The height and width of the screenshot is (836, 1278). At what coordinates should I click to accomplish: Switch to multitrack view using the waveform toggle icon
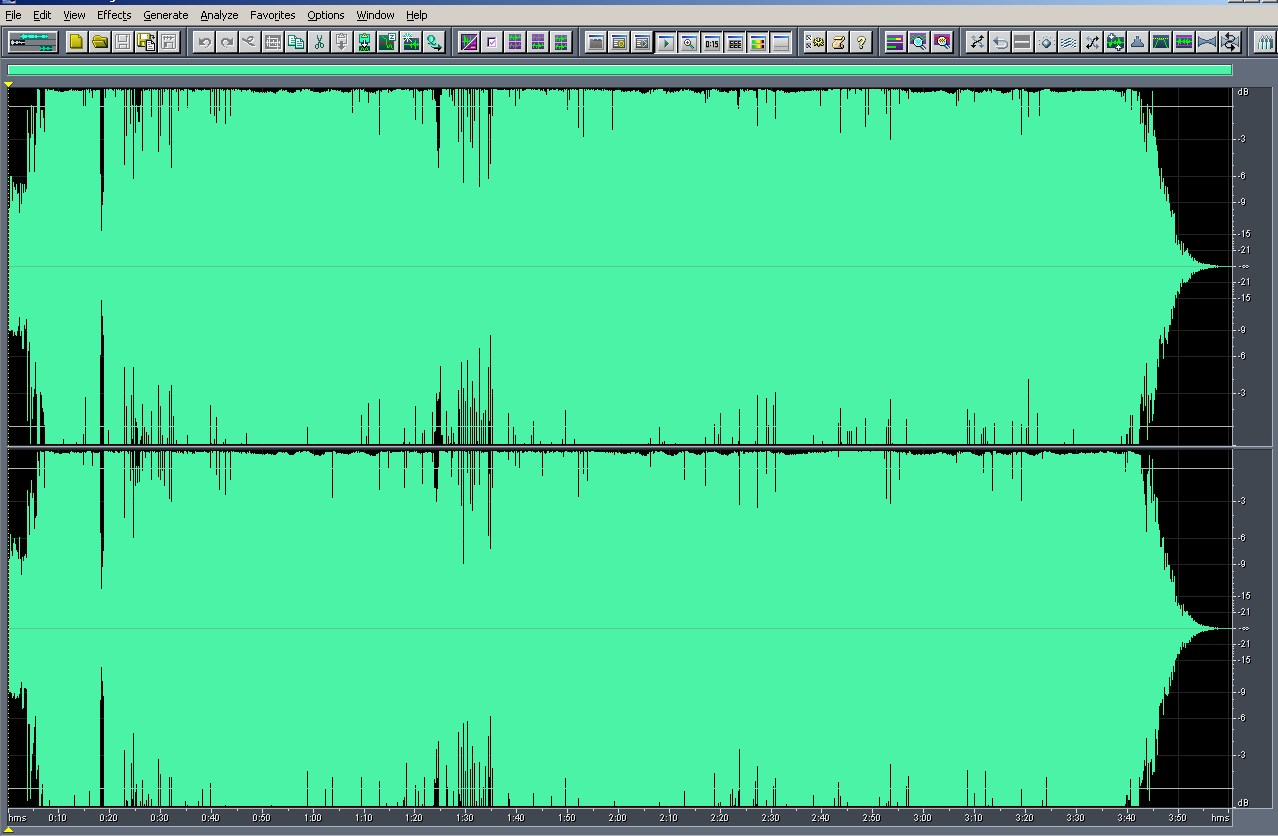[34, 42]
